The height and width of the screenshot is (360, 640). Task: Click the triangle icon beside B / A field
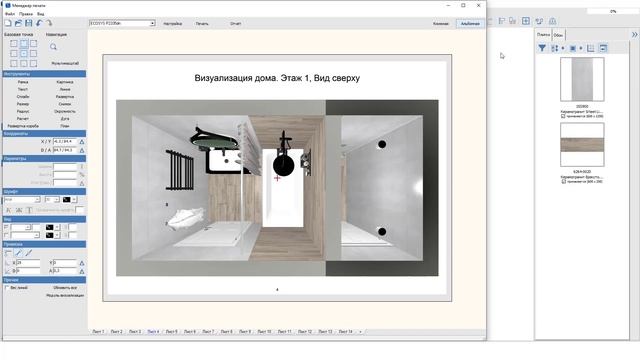(82, 150)
